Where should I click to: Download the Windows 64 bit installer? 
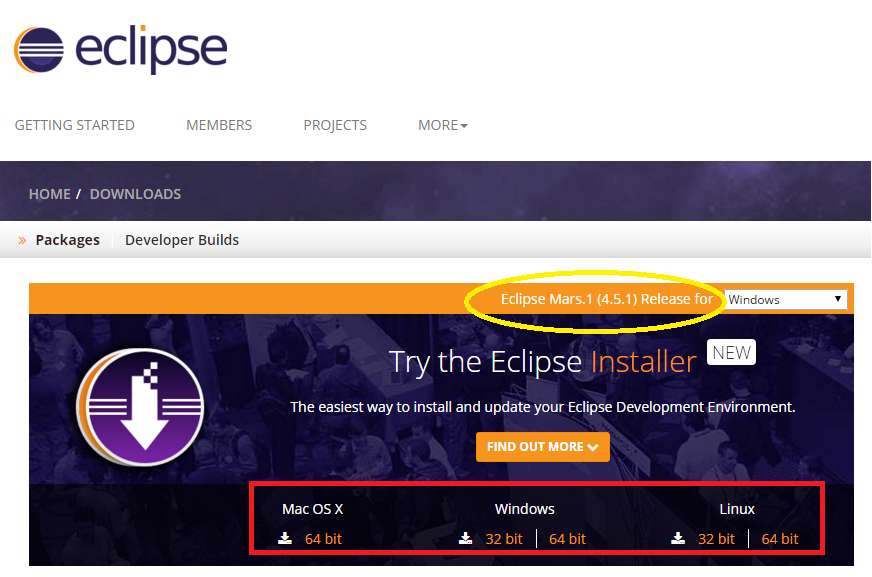[x=567, y=539]
